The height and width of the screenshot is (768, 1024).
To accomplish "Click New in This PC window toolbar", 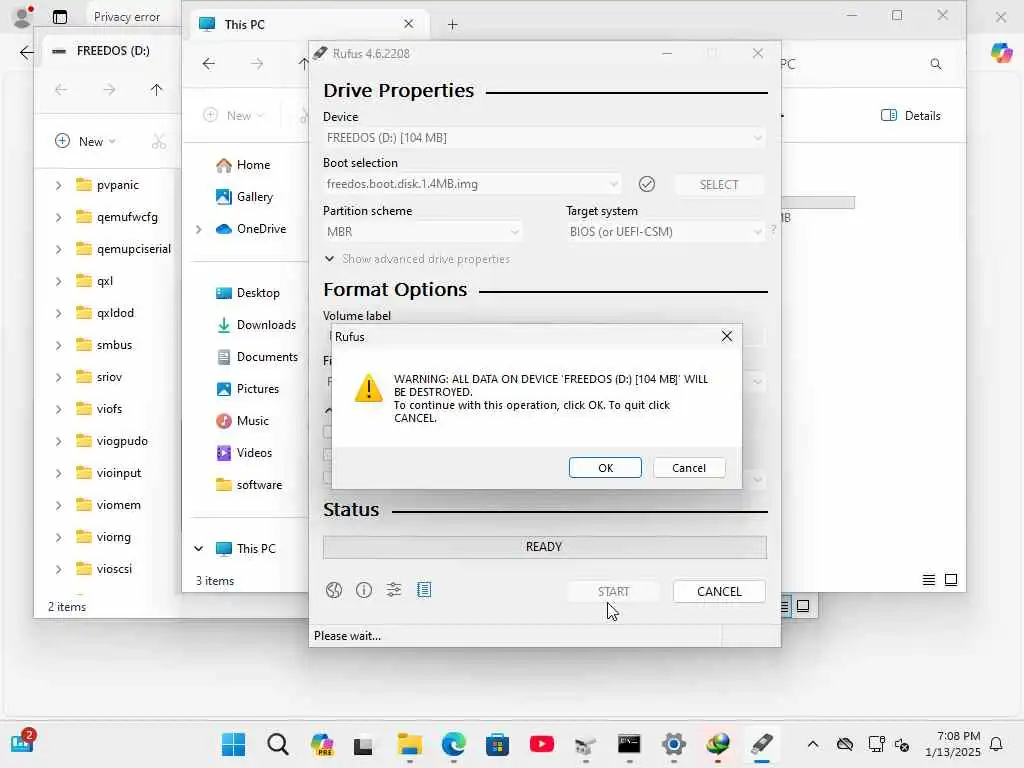I will coord(233,116).
